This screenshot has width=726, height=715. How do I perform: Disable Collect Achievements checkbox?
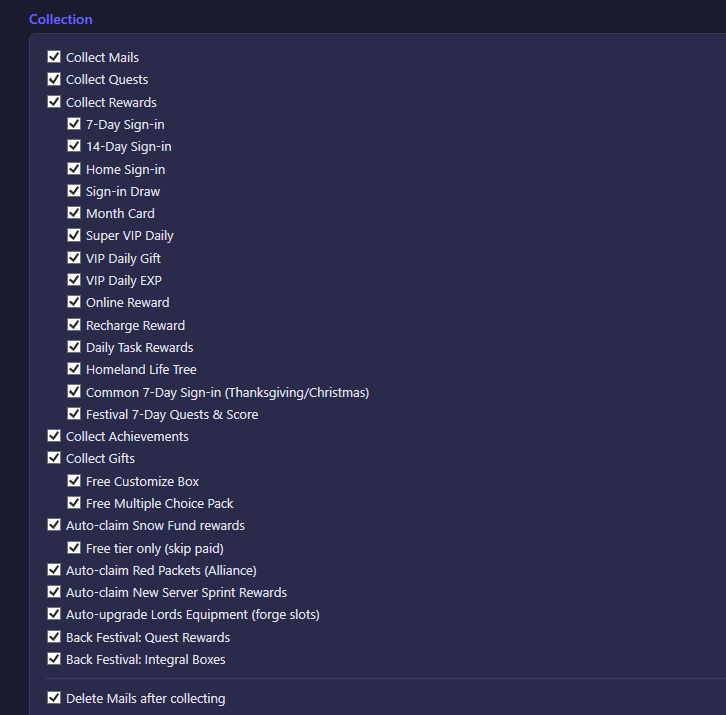54,436
